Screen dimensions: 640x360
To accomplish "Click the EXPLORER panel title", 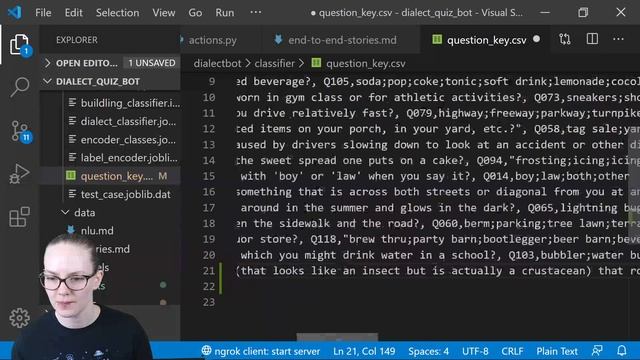I will point(77,40).
